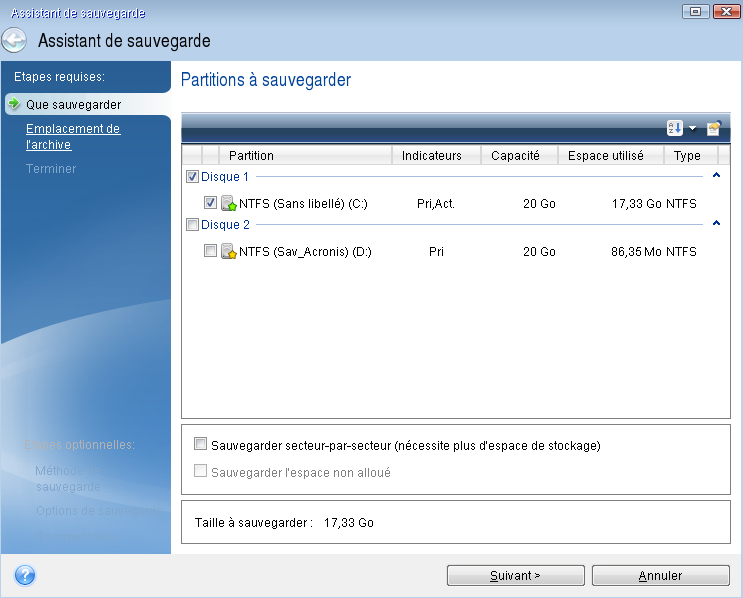Collapse the Disque 2 group chevron
Viewport: 743px width, 598px height.
(x=716, y=223)
